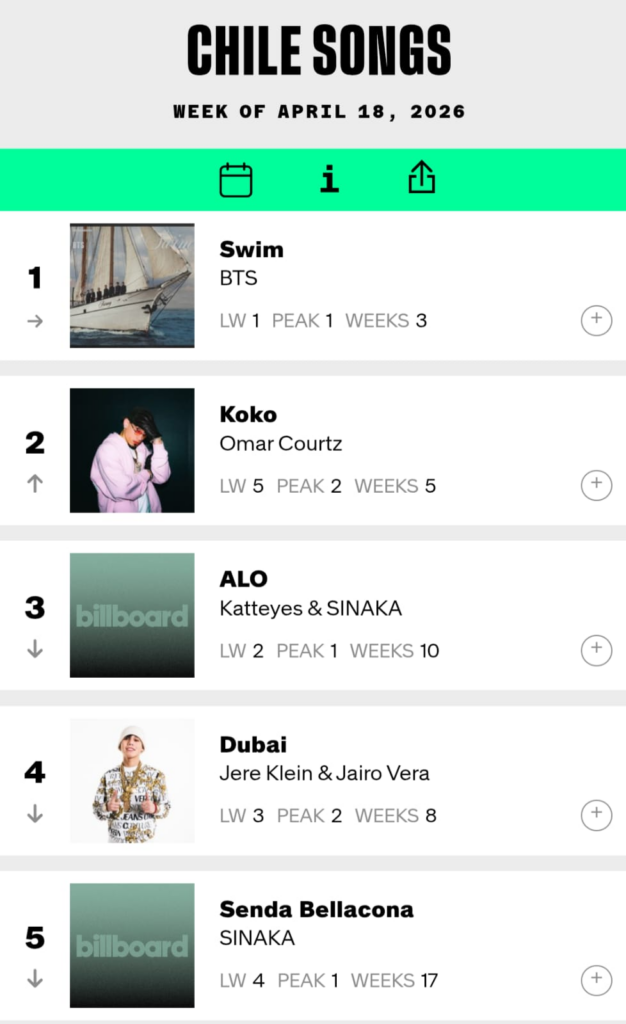This screenshot has width=626, height=1024.
Task: Expand Koko details with plus button
Action: click(x=596, y=485)
